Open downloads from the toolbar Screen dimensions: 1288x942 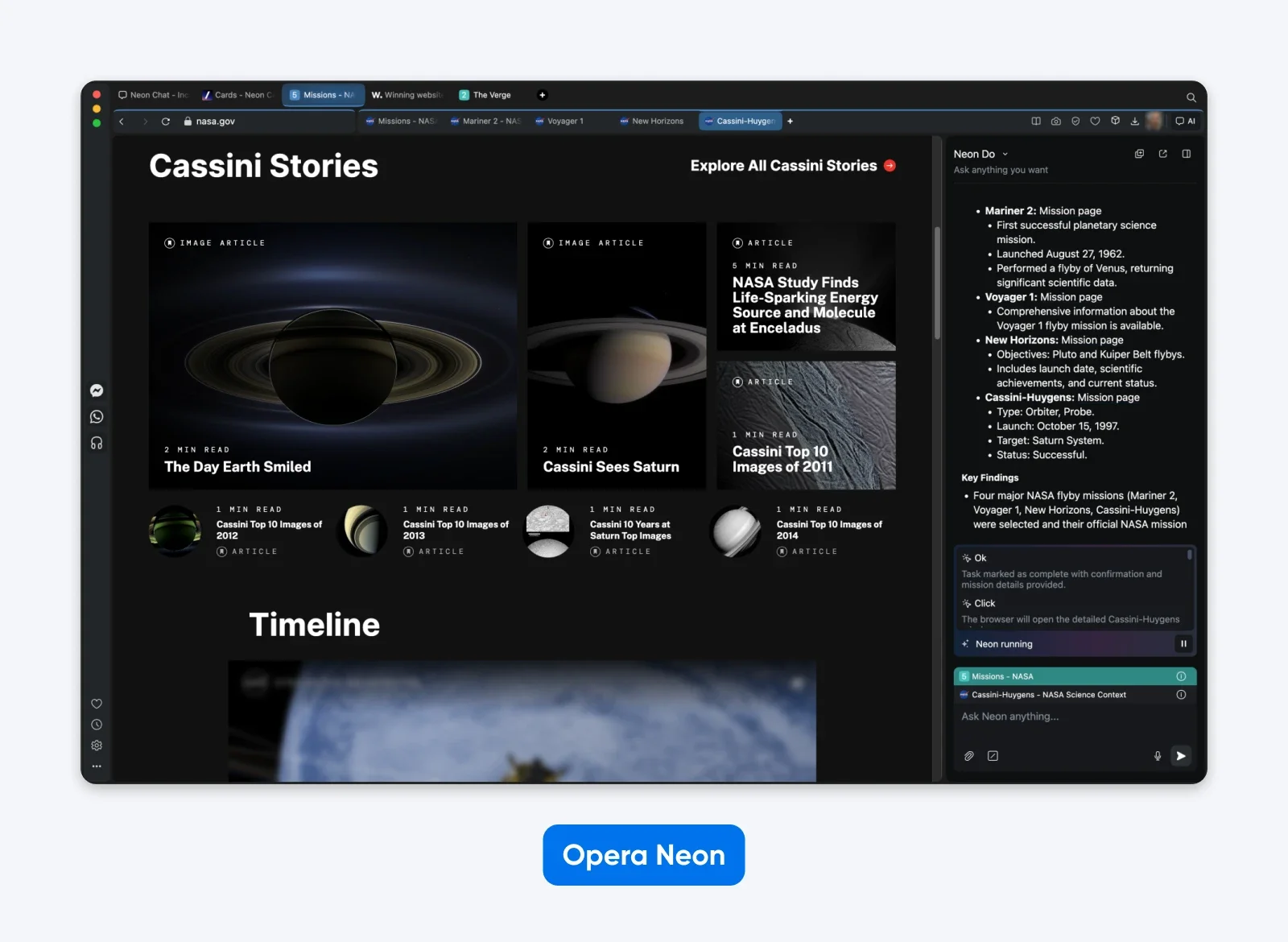click(x=1134, y=121)
